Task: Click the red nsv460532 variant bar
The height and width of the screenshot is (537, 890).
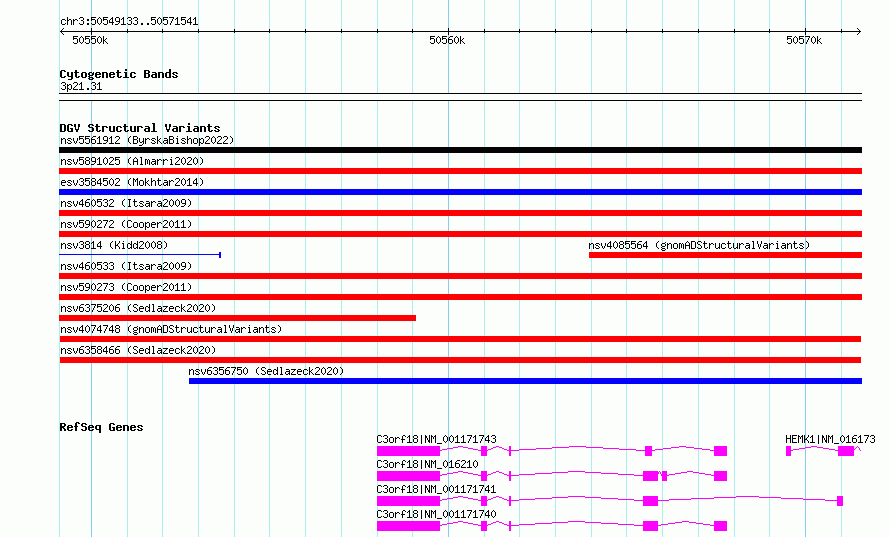Action: (x=460, y=213)
